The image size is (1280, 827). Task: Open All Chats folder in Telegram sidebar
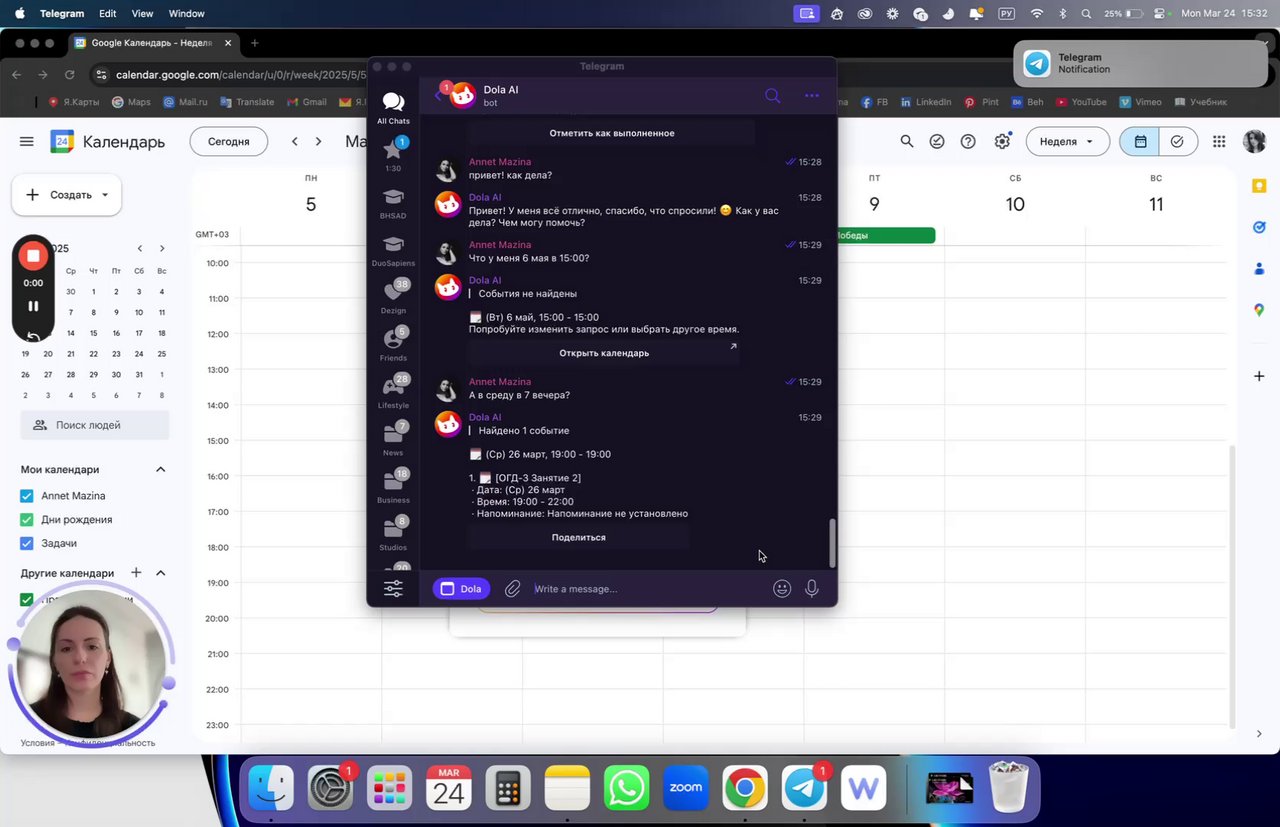pos(393,108)
